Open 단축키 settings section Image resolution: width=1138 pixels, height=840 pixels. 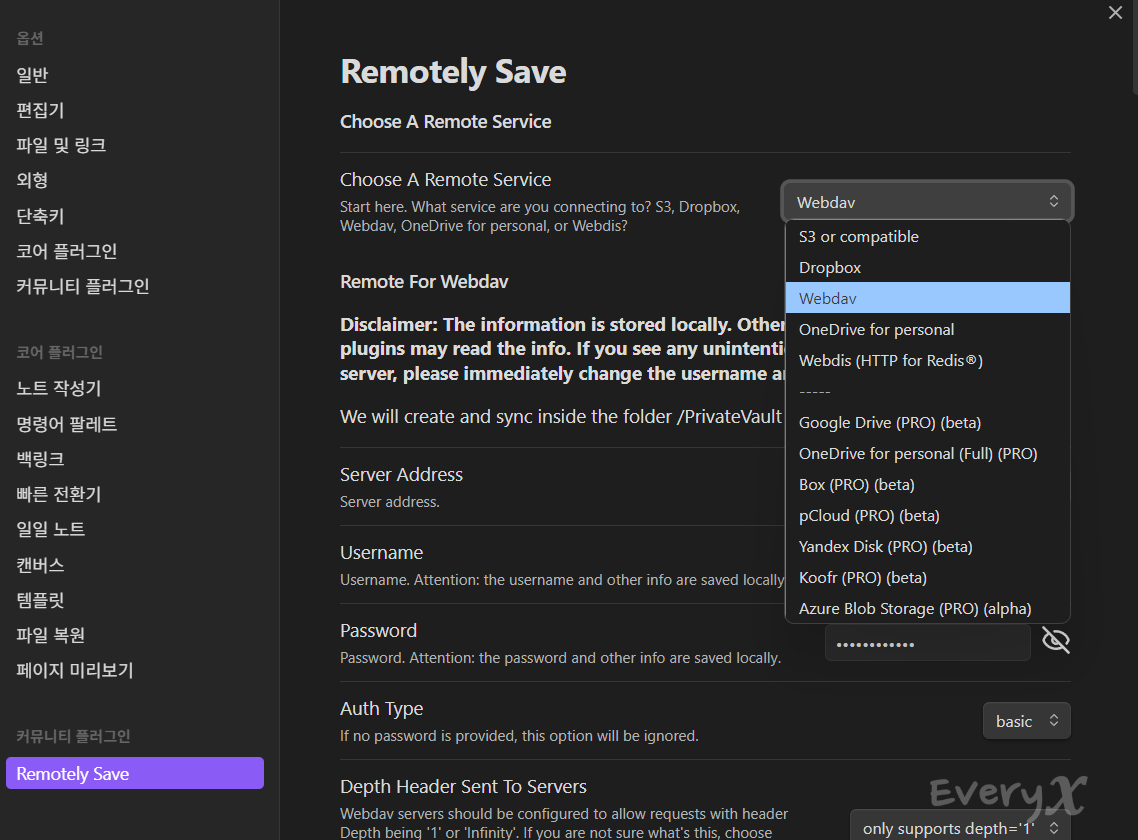click(41, 216)
